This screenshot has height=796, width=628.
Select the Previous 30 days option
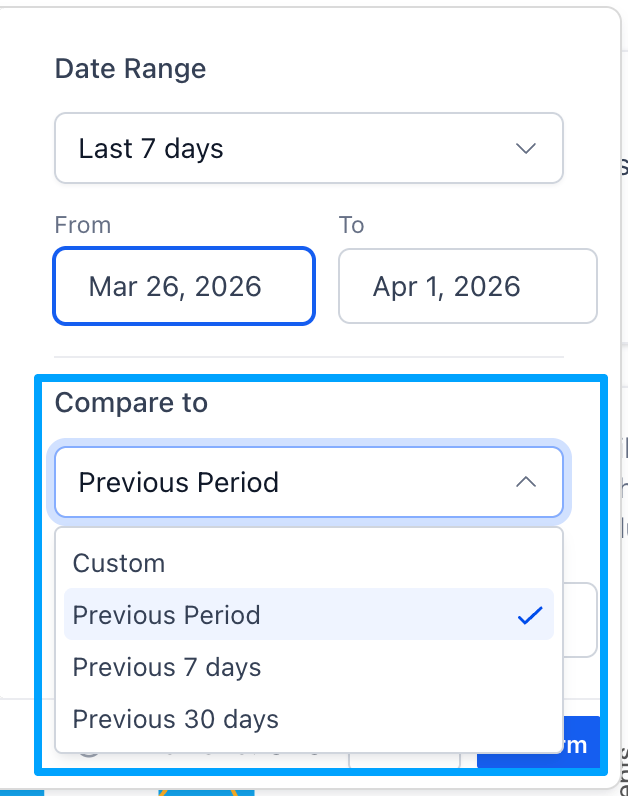176,719
